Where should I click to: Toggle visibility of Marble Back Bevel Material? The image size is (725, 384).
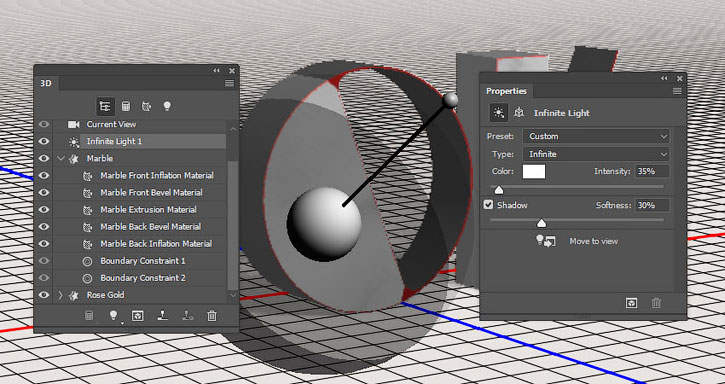(44, 227)
